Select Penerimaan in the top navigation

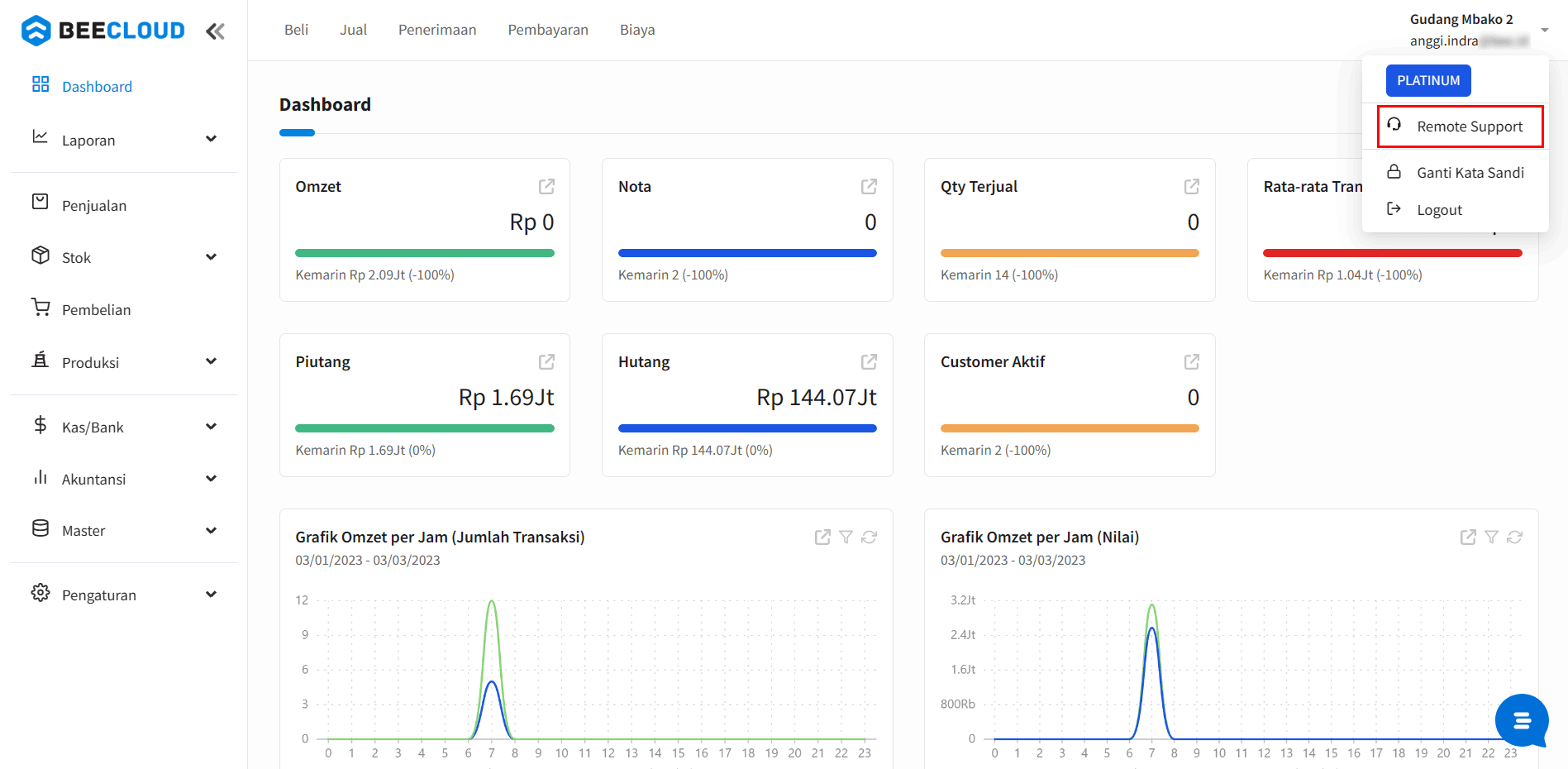pyautogui.click(x=437, y=30)
